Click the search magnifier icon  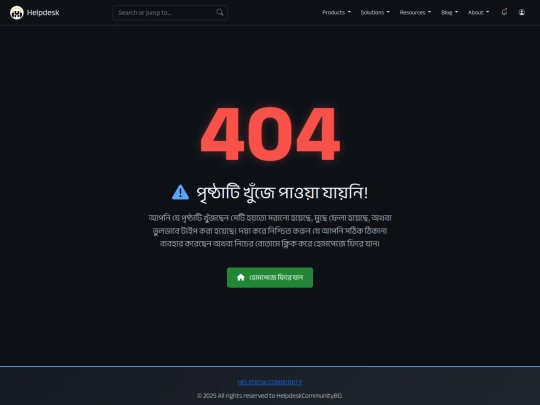pyautogui.click(x=220, y=12)
